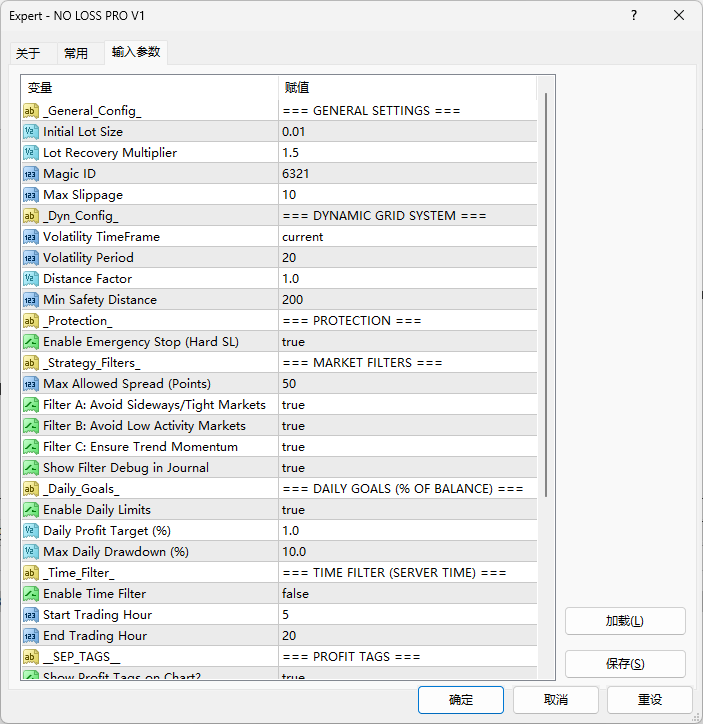Click the icon beside Max Allowed Spread
Viewport: 703px width, 724px height.
pyautogui.click(x=31, y=384)
